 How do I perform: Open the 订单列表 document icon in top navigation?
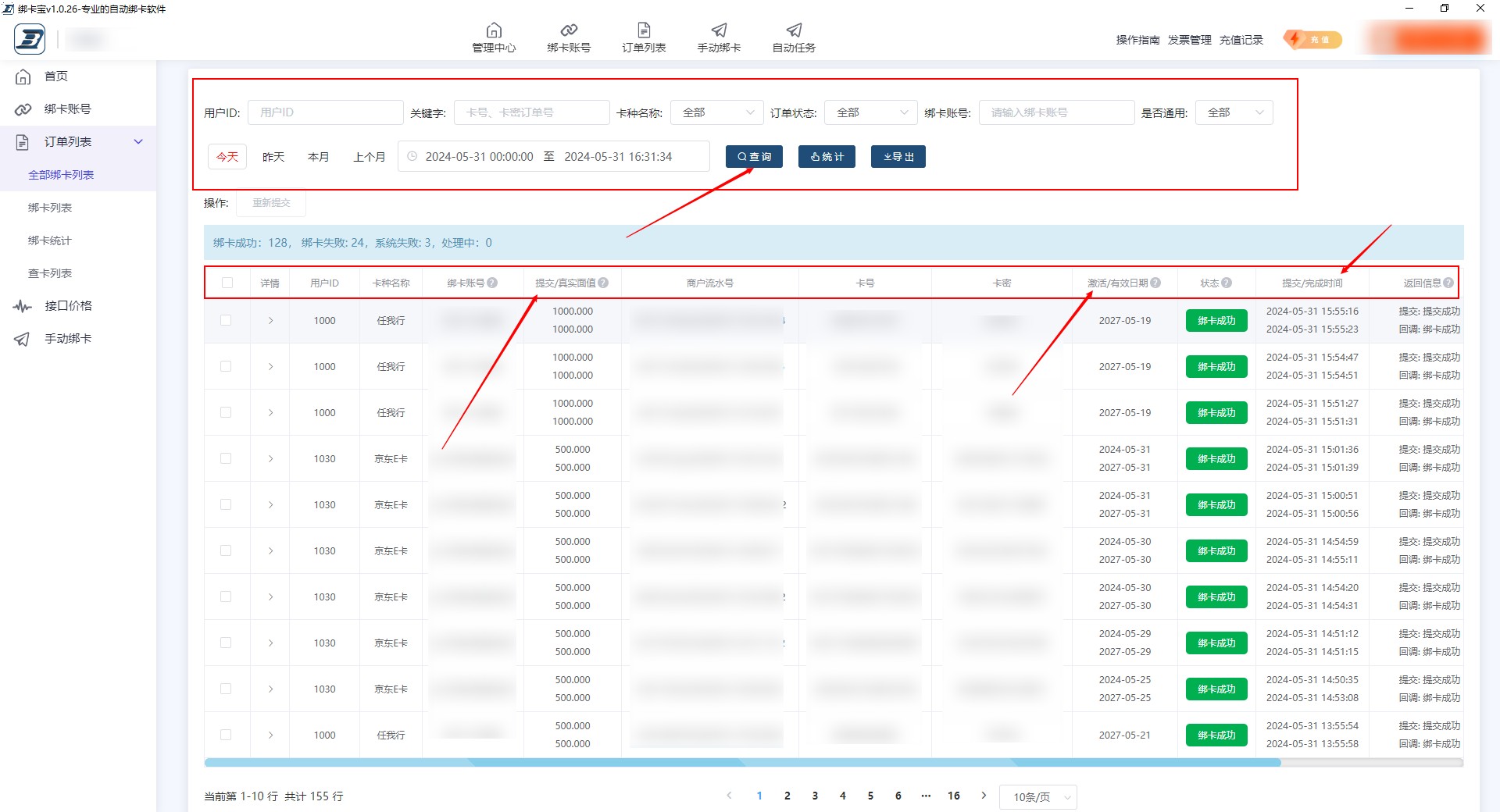pos(644,30)
